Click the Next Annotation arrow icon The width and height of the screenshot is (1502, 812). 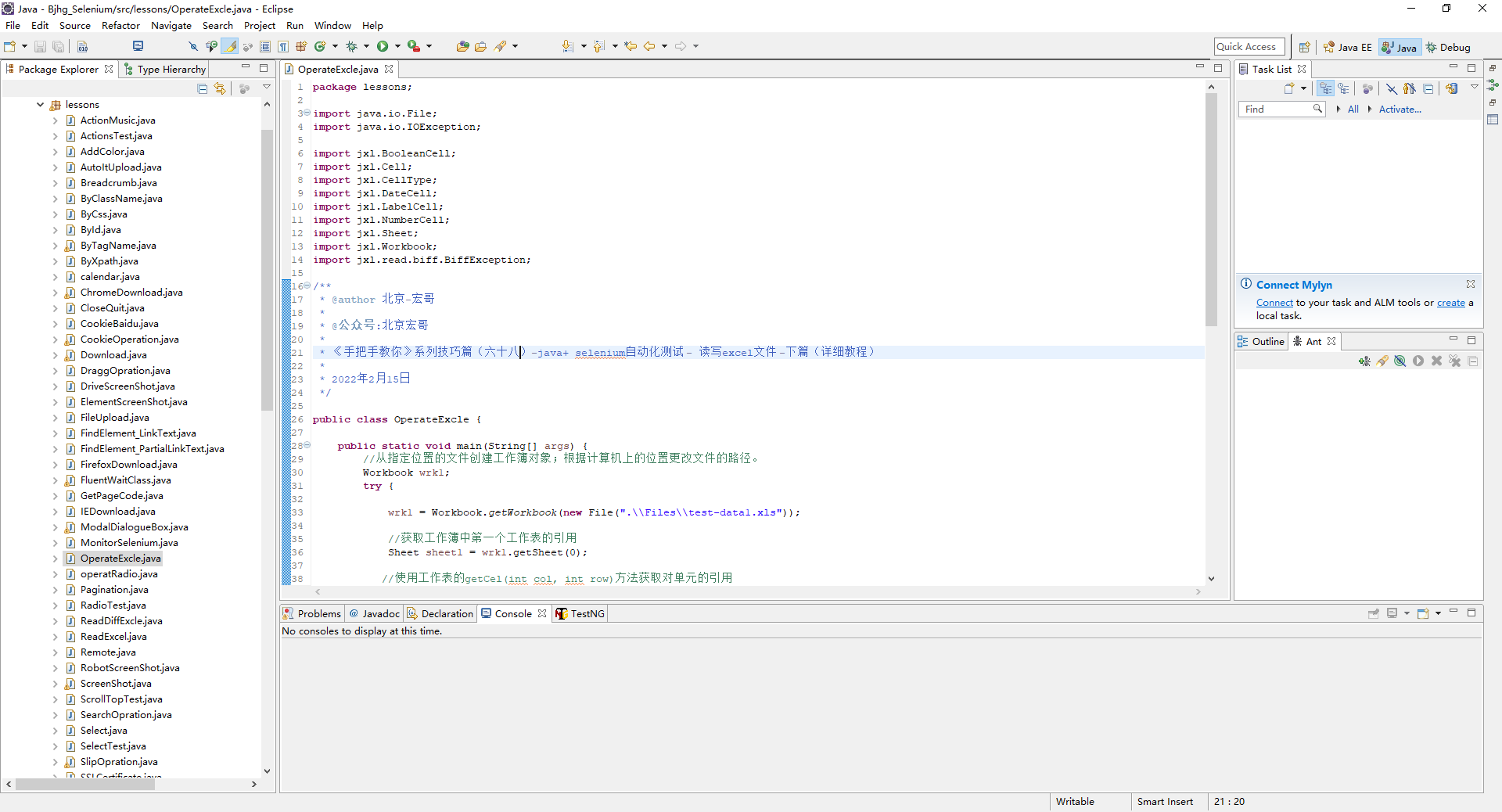coord(568,46)
